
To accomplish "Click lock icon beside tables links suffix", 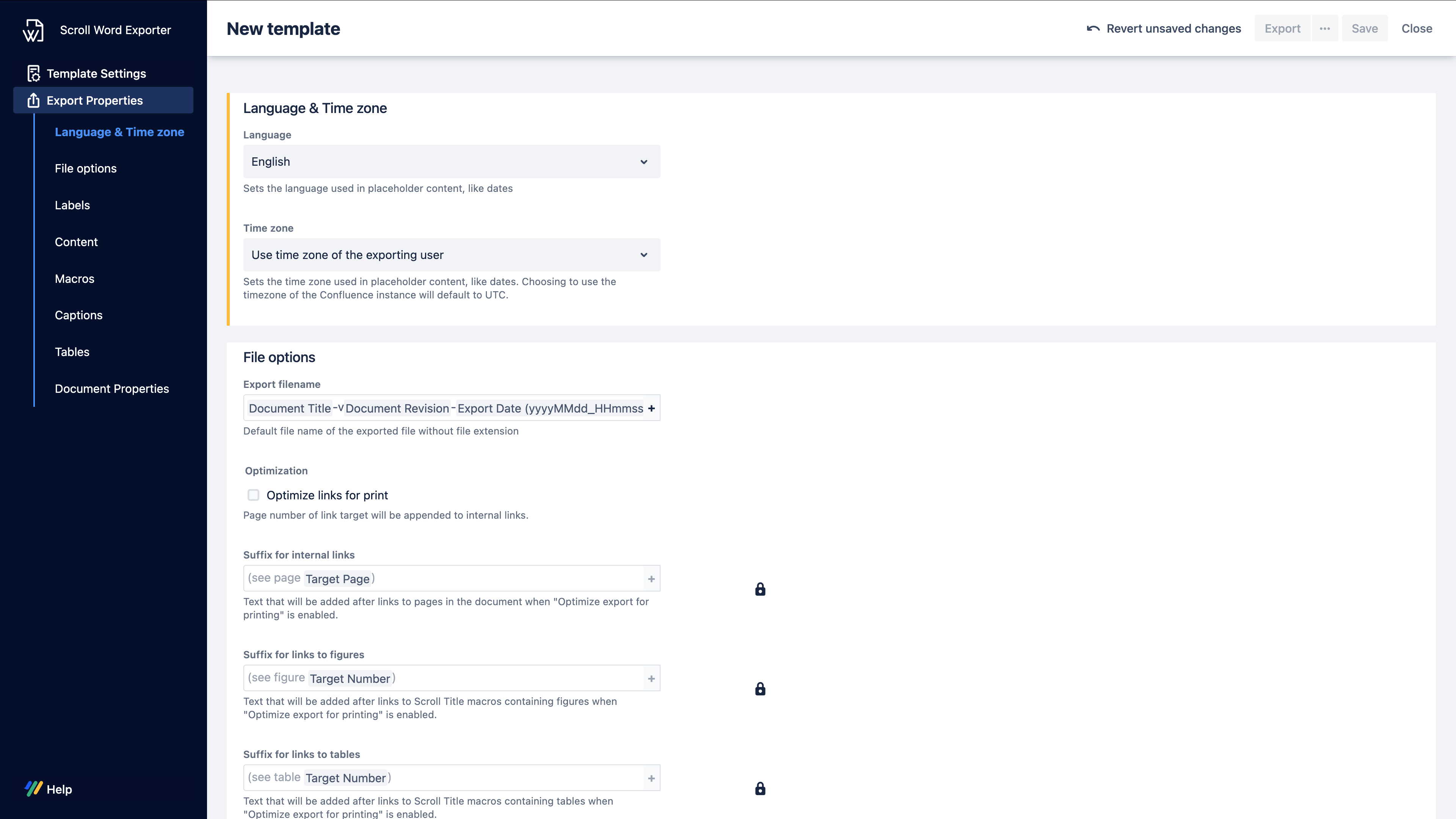I will [x=760, y=789].
